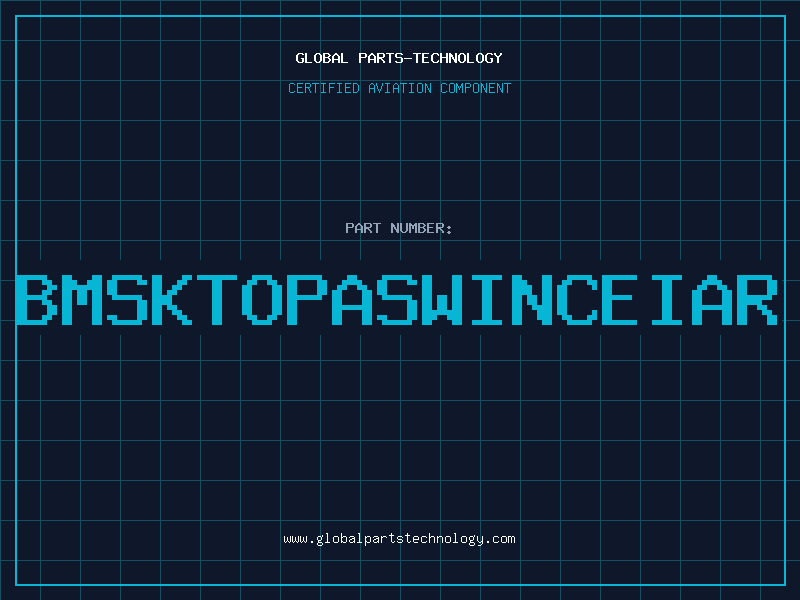
Task: Click the PART NUMBER: label
Action: [x=399, y=228]
